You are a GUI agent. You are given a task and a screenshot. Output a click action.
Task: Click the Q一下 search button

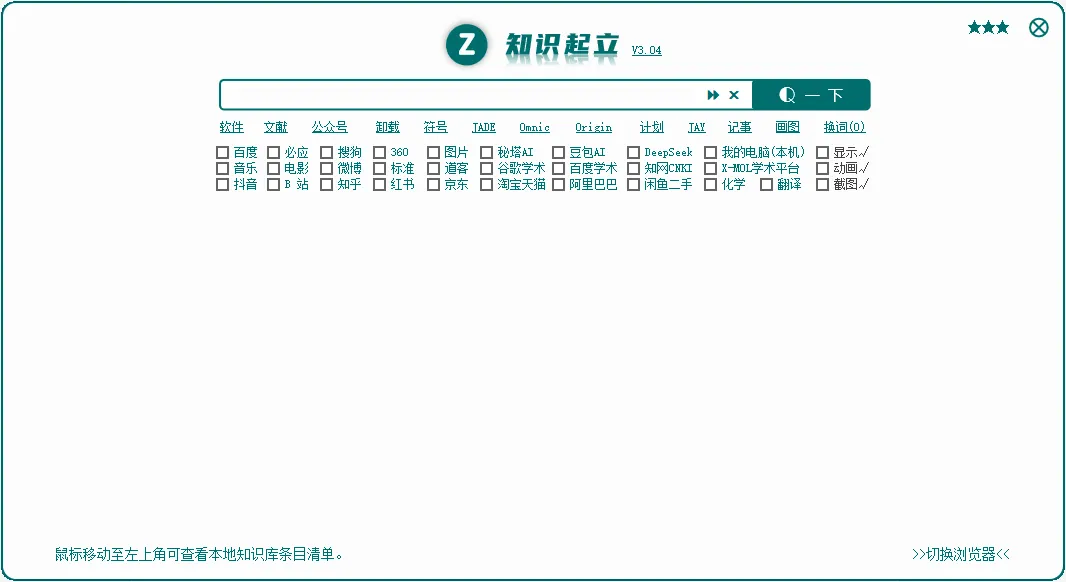click(811, 95)
